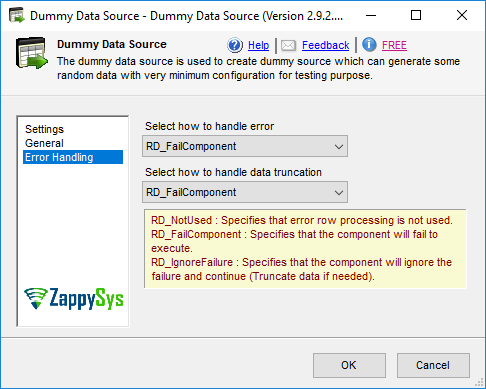The height and width of the screenshot is (389, 486).
Task: Click the 'Select how to handle data truncation' label
Action: [x=233, y=172]
